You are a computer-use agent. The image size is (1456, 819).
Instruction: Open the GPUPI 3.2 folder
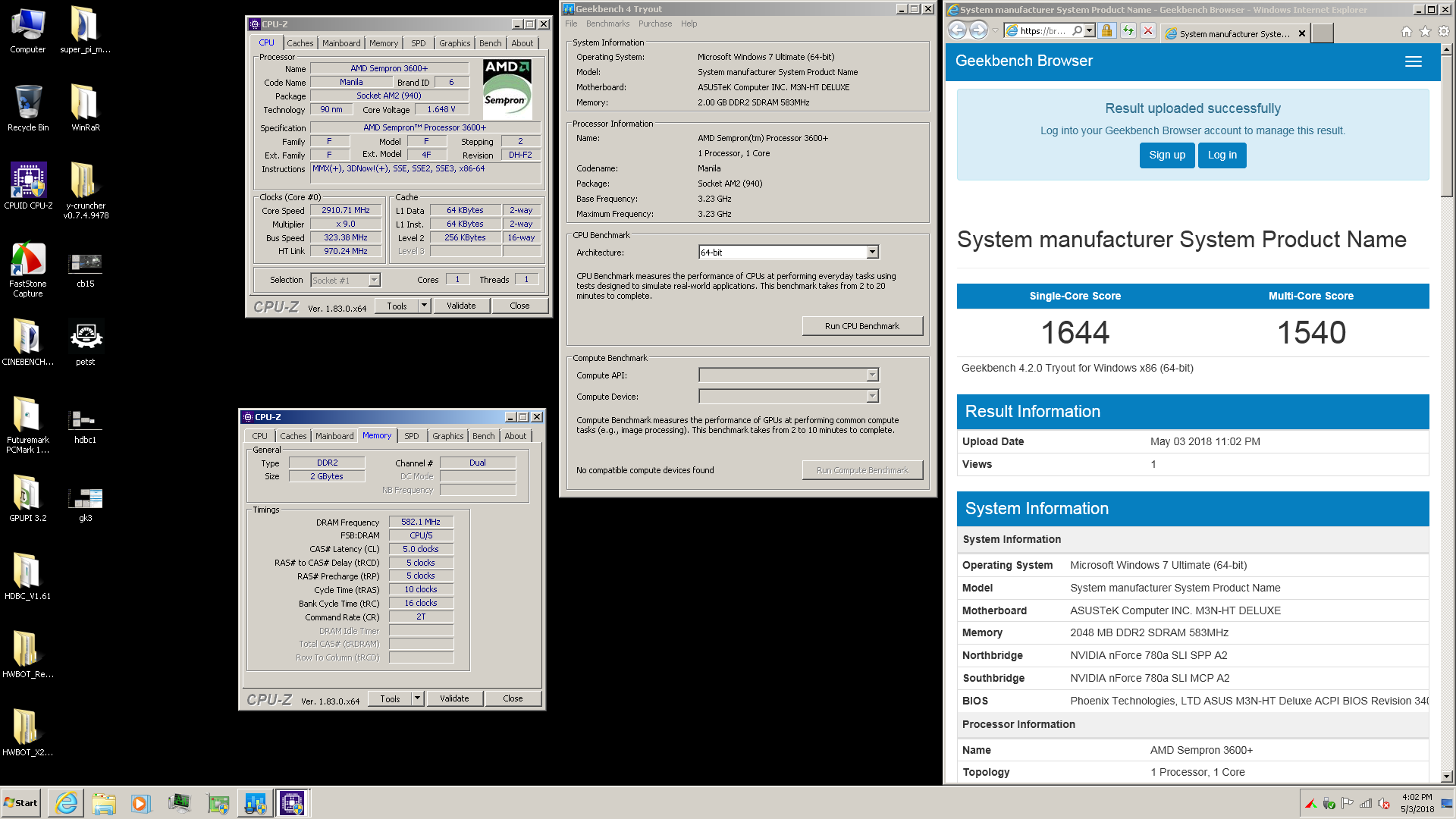tap(28, 498)
